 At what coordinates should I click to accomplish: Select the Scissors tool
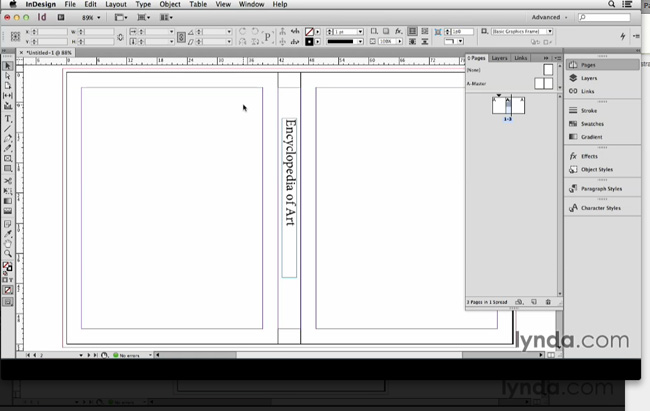click(8, 181)
